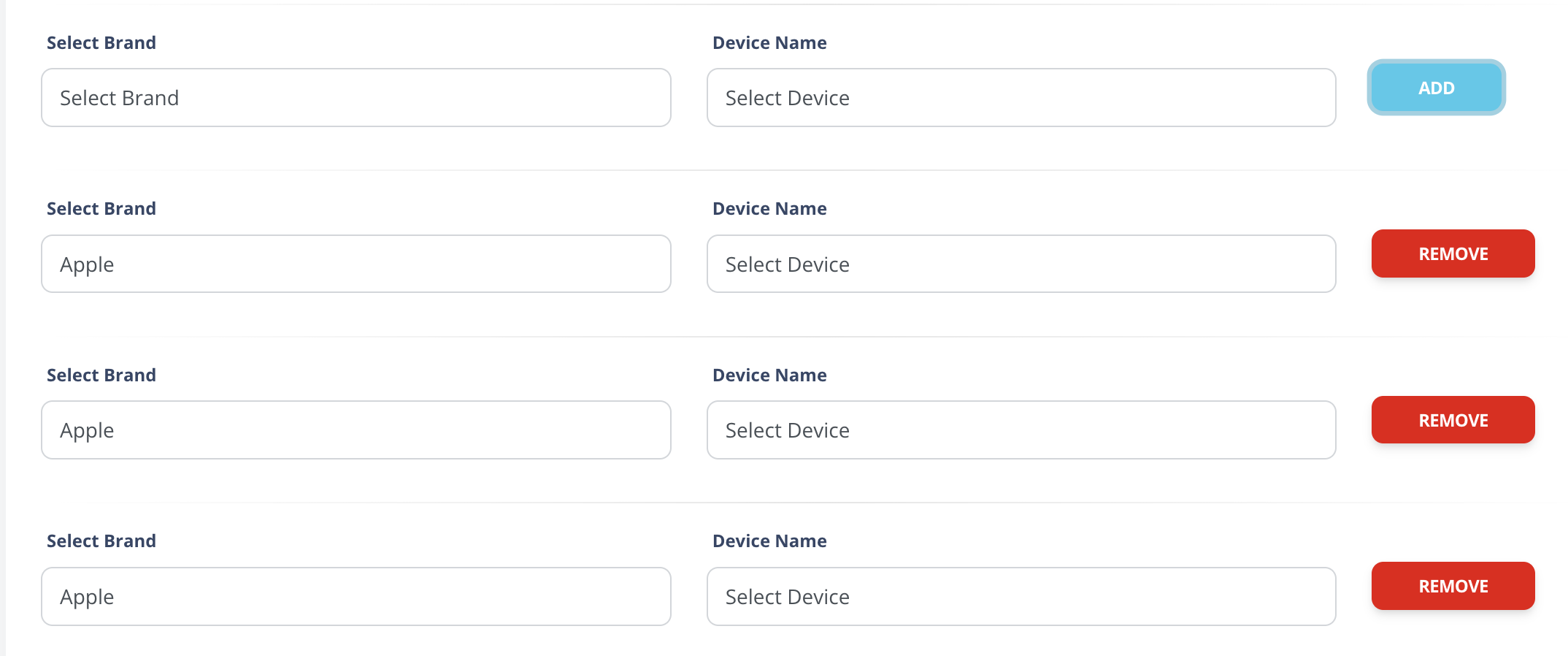Expand the Select Device dropdown in second row

coord(1021,264)
